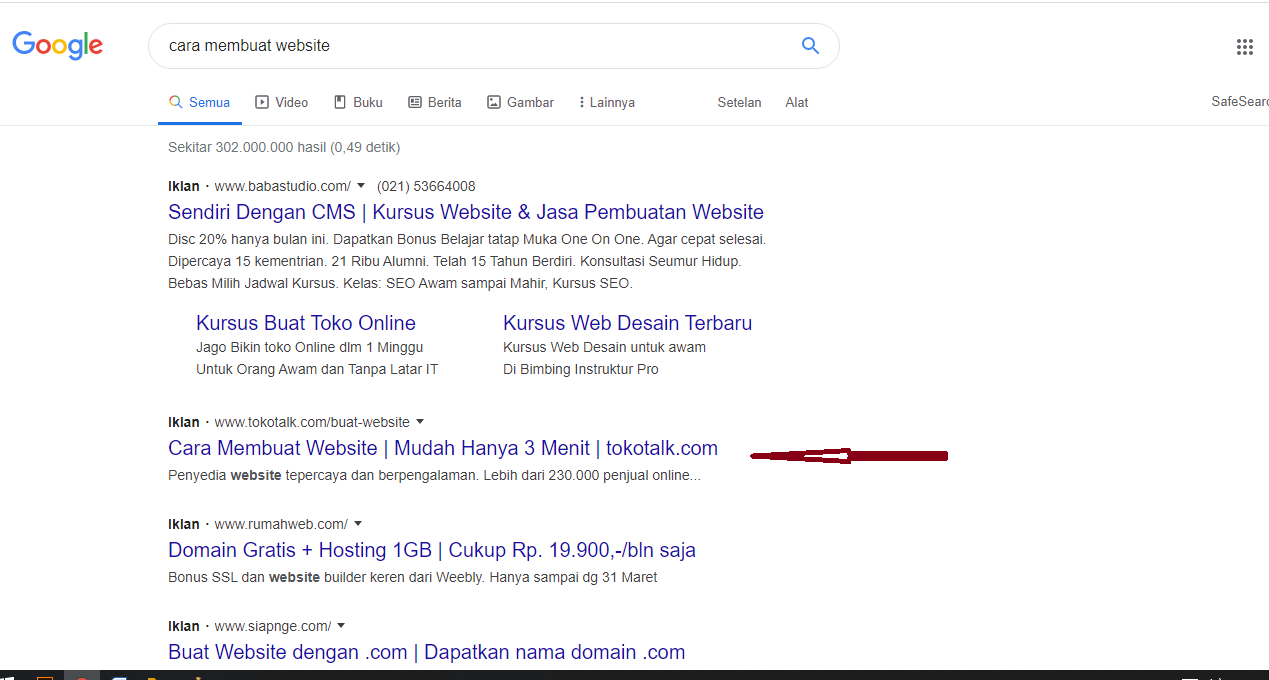Click 'Untuk Orang Awam dan Tanpa Latar IT' text
The width and height of the screenshot is (1269, 680).
(317, 369)
